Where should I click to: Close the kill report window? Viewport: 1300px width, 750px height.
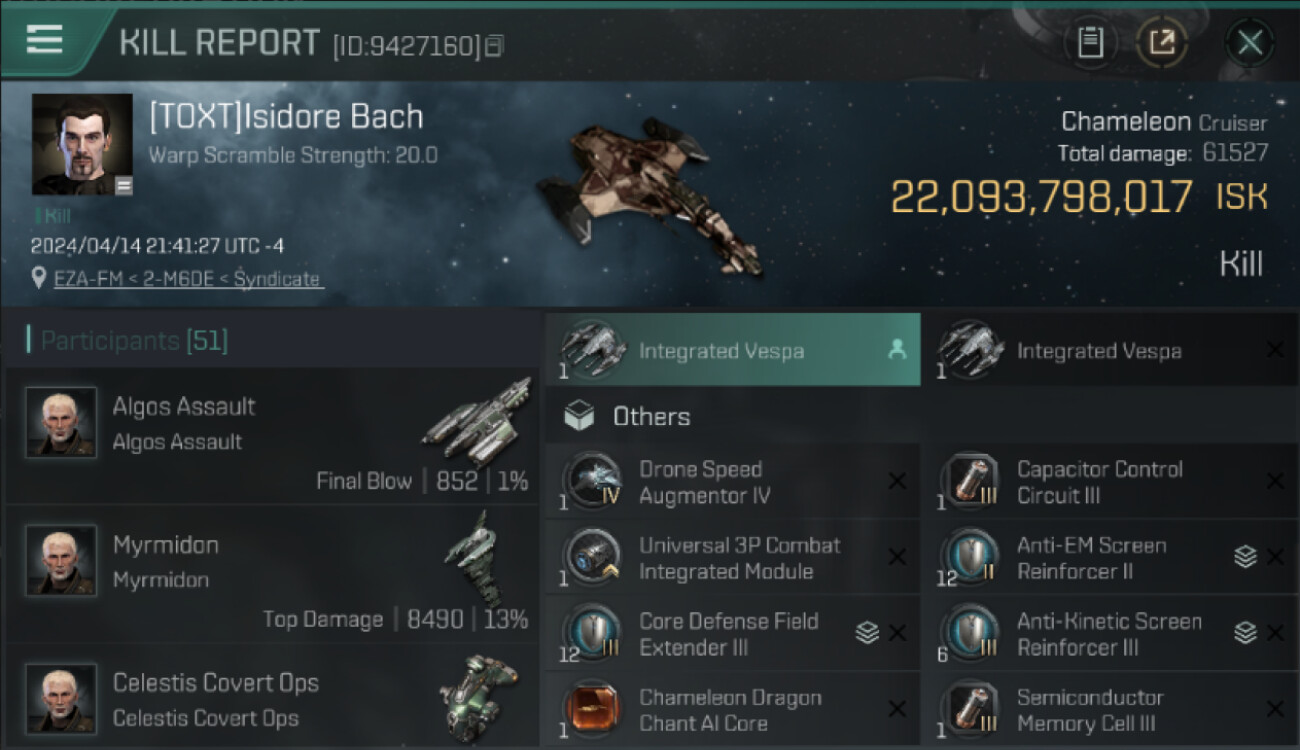(1250, 43)
